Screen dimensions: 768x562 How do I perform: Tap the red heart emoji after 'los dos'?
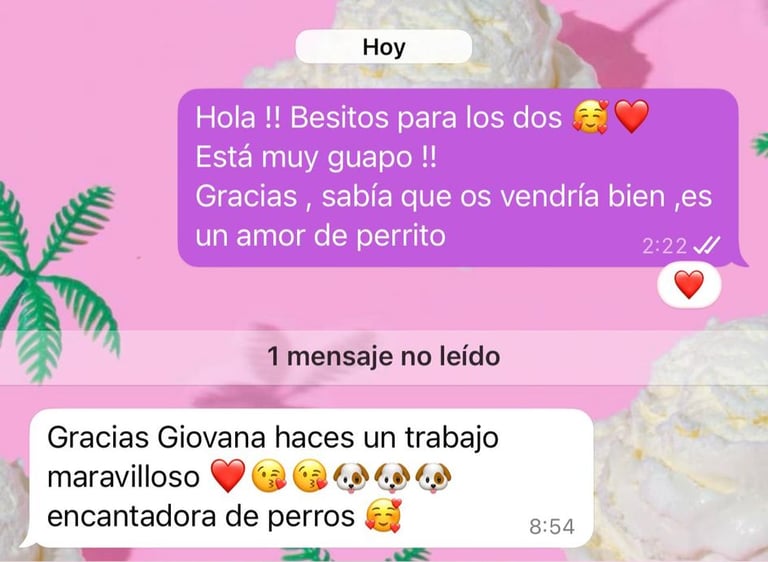click(632, 117)
